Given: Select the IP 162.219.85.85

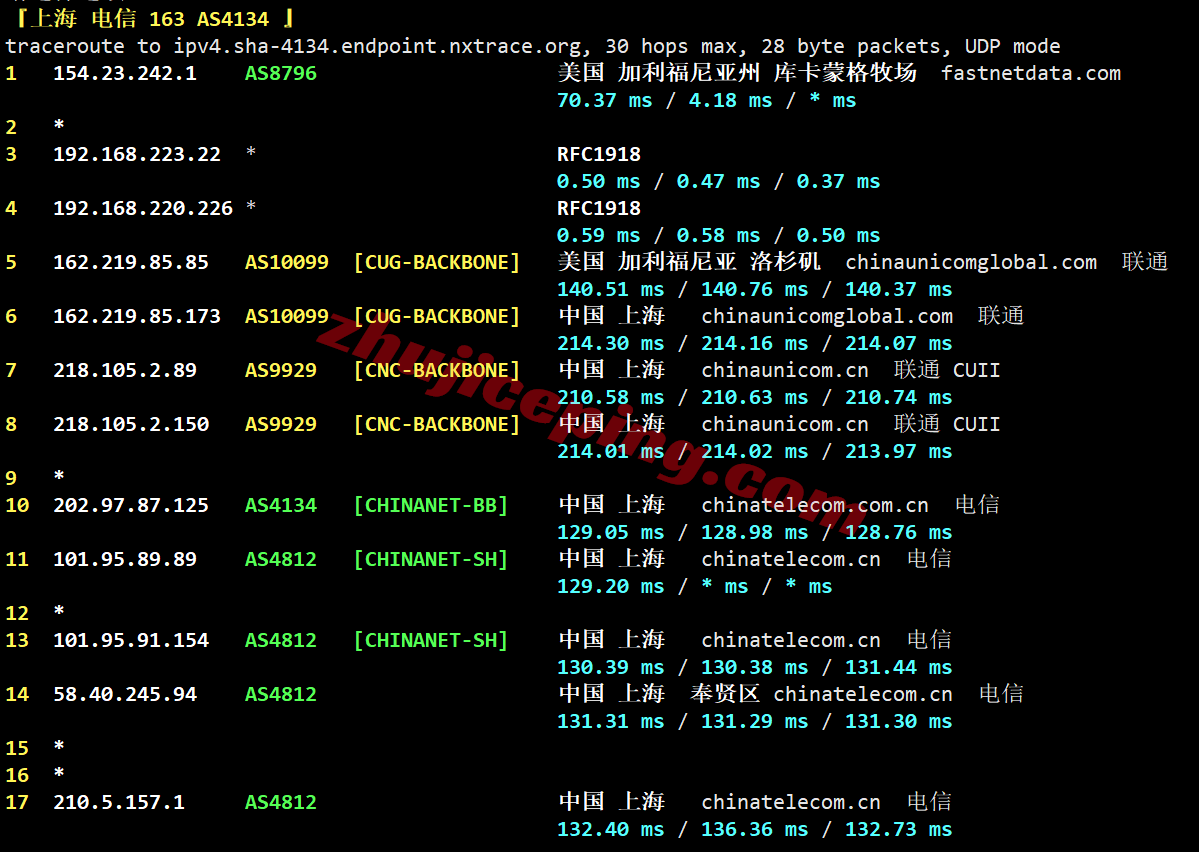Looking at the screenshot, I should tap(131, 262).
